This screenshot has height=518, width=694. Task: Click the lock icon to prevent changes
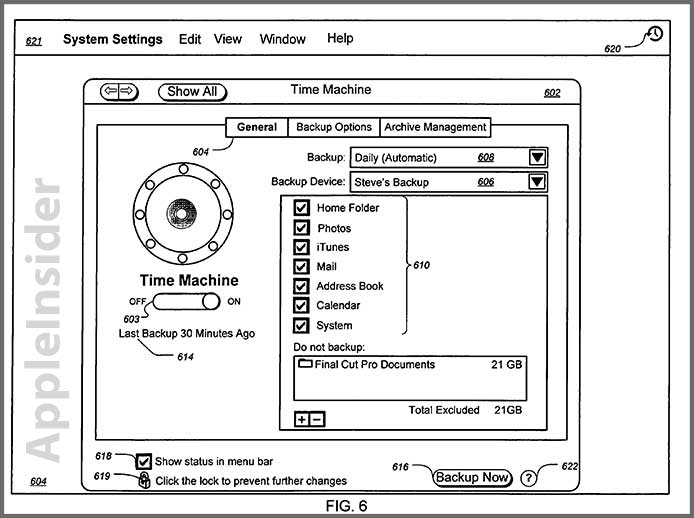[x=145, y=480]
